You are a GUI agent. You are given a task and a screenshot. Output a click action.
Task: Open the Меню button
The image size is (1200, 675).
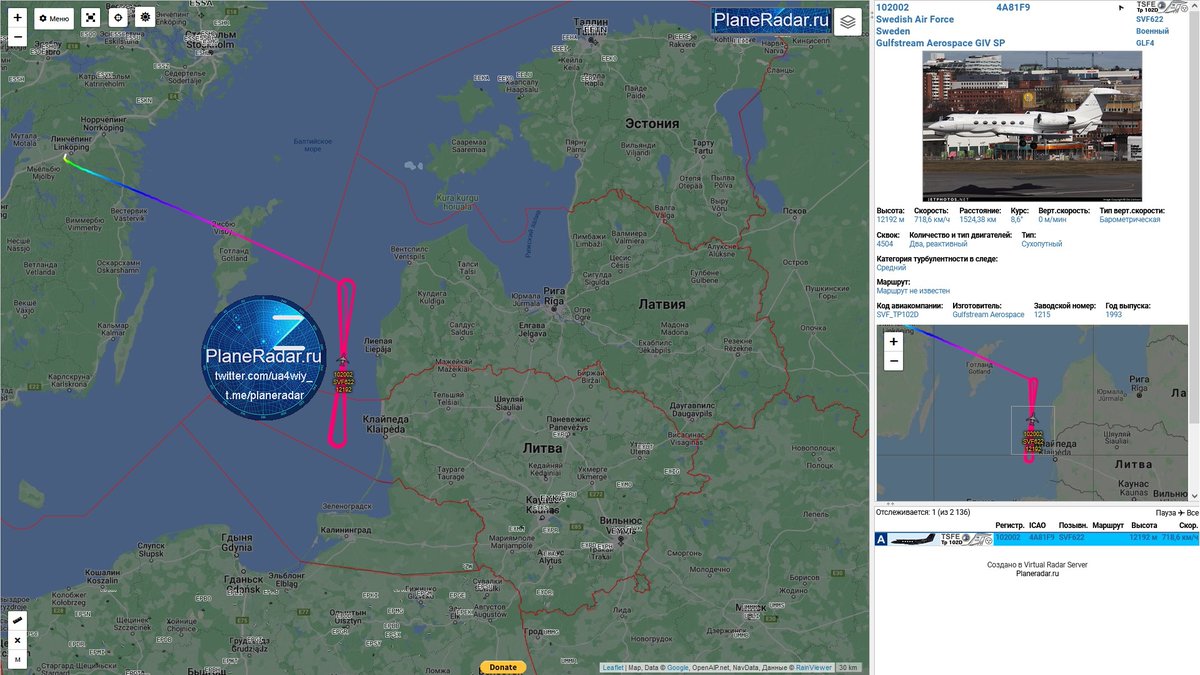tap(54, 18)
